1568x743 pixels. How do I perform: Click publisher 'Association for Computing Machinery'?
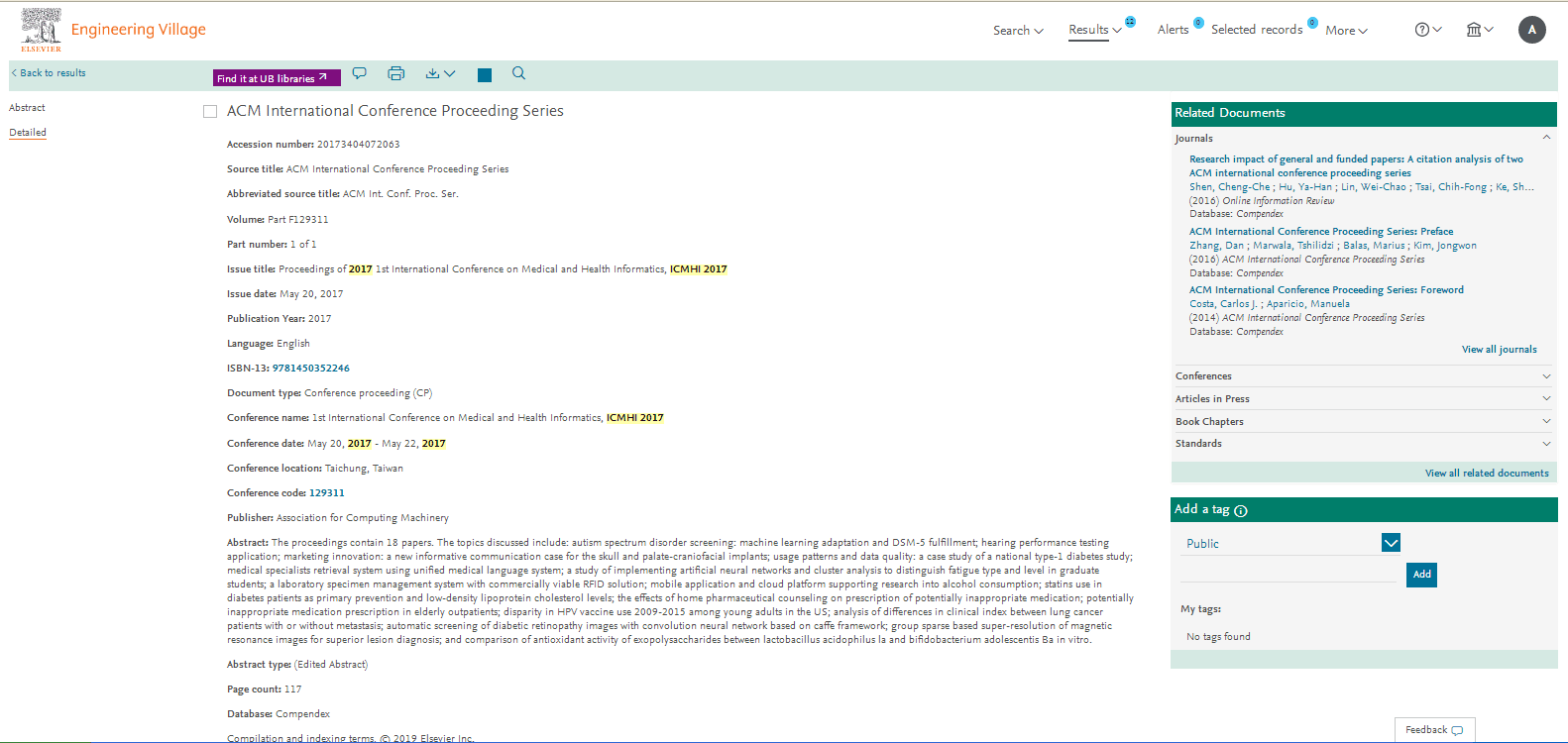(x=362, y=518)
